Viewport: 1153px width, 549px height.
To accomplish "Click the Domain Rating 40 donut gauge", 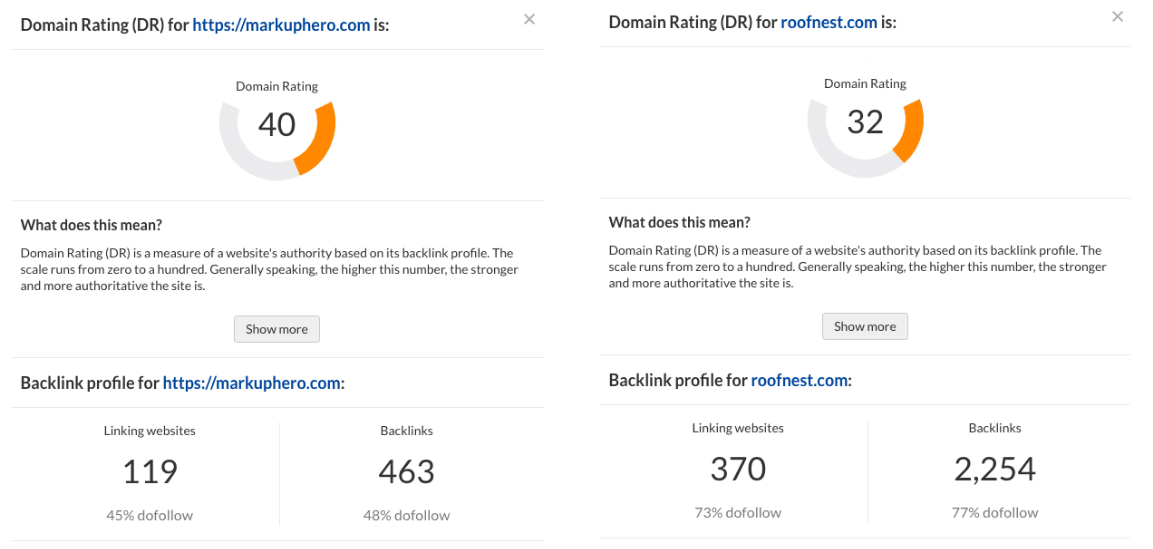I will pyautogui.click(x=277, y=124).
